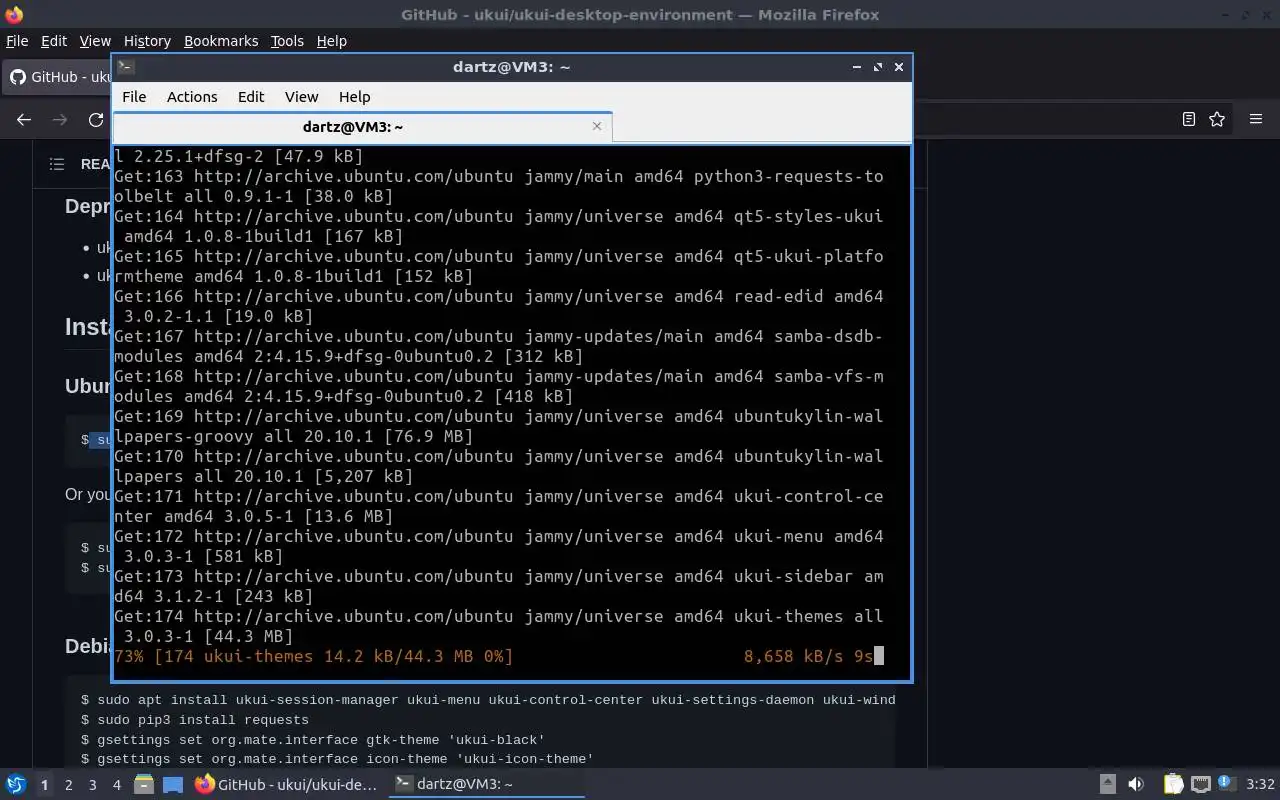Open terminal View menu
Viewport: 1280px width, 800px height.
(301, 97)
